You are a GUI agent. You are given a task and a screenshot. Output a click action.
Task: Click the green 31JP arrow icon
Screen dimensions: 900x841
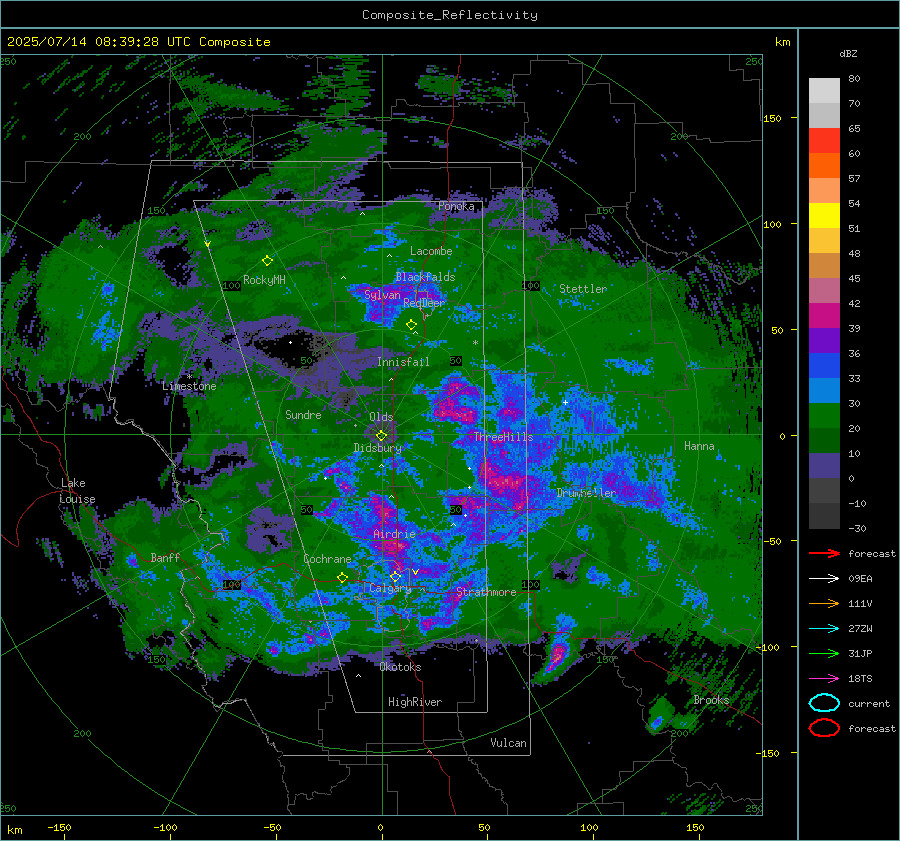[824, 653]
